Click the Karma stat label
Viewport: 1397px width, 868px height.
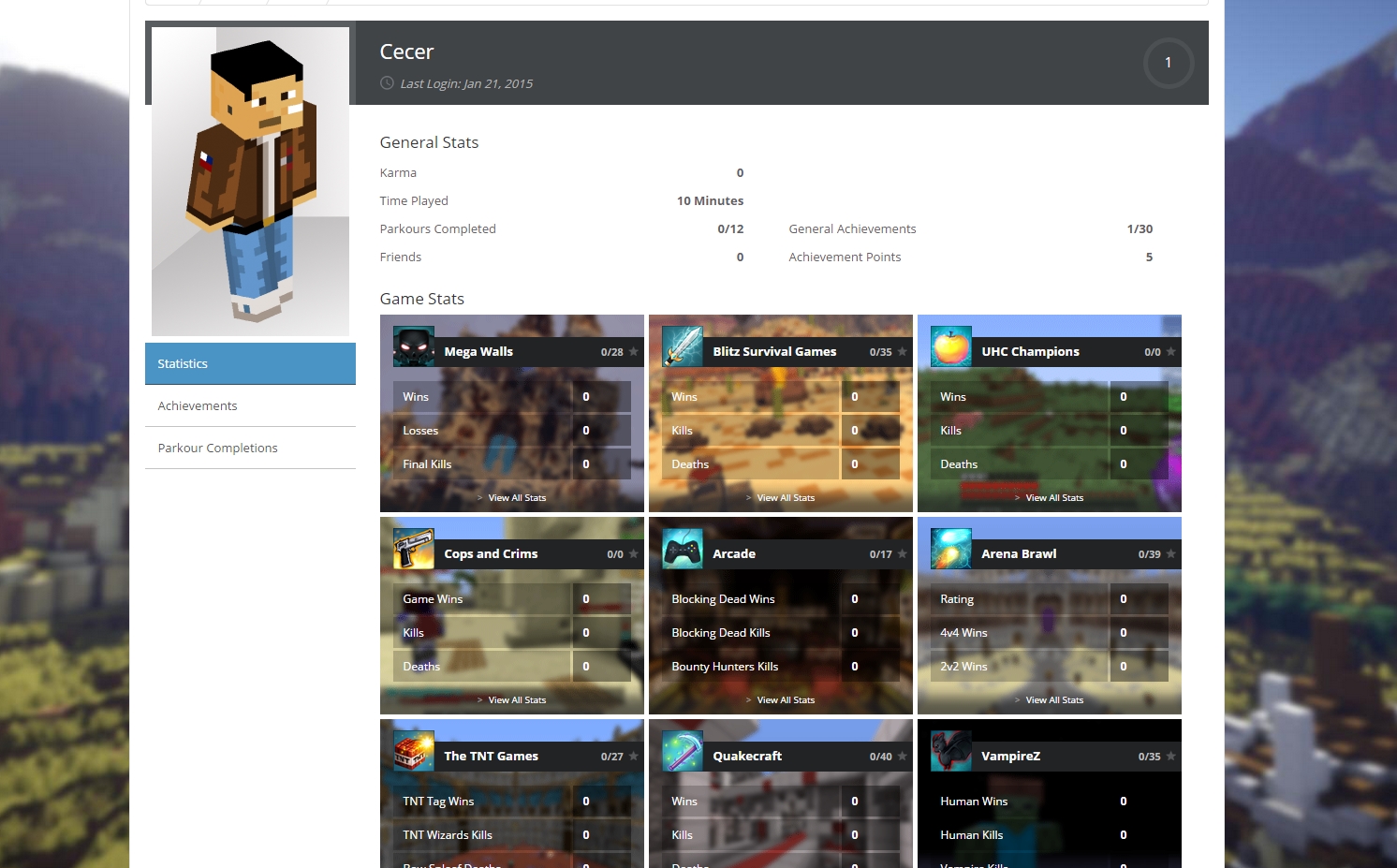(x=398, y=173)
